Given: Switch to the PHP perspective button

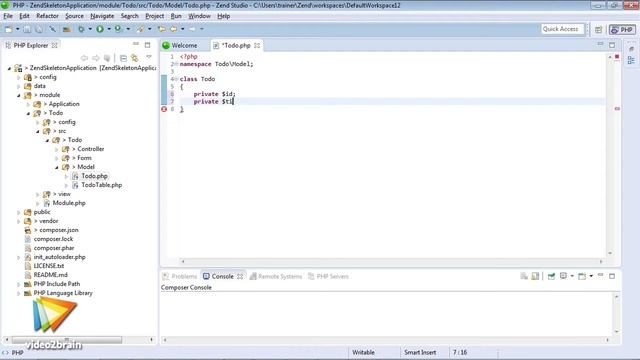Looking at the screenshot, I should pos(622,29).
